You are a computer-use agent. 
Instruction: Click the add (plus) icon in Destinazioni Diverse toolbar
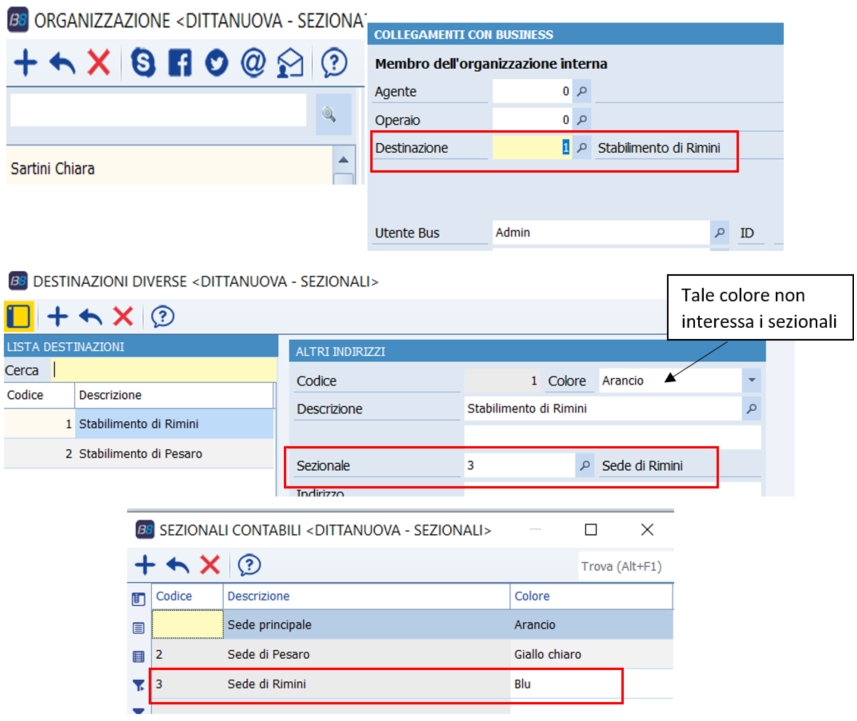pos(57,316)
